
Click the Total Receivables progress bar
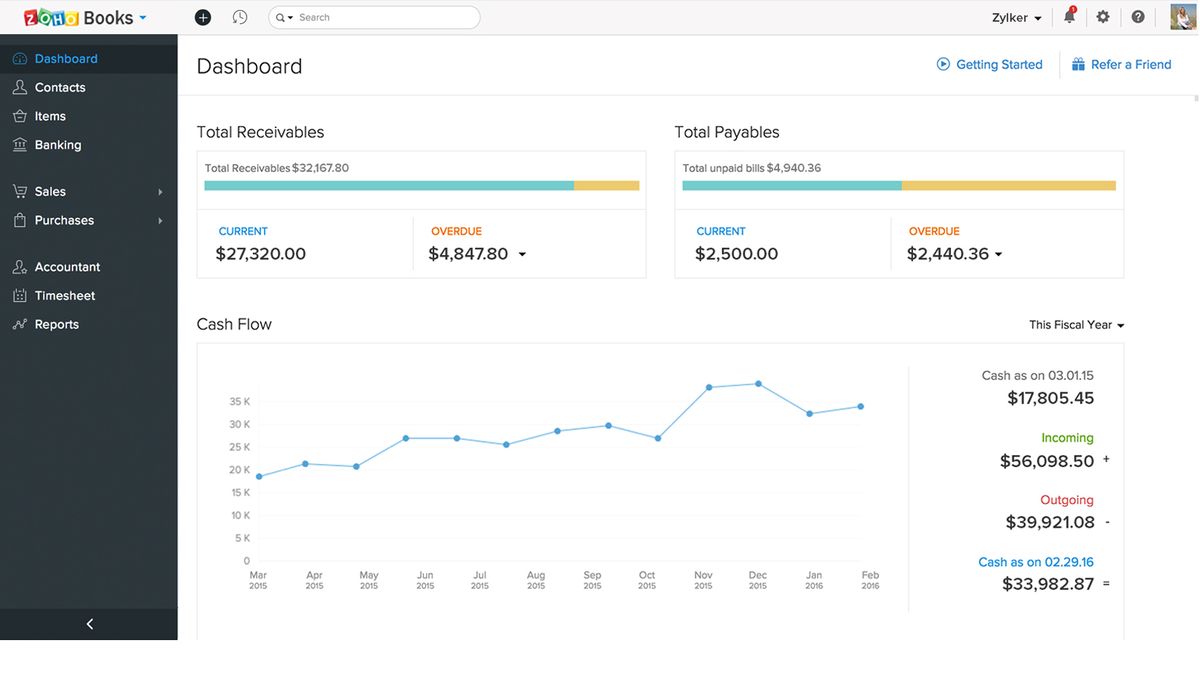pos(420,185)
